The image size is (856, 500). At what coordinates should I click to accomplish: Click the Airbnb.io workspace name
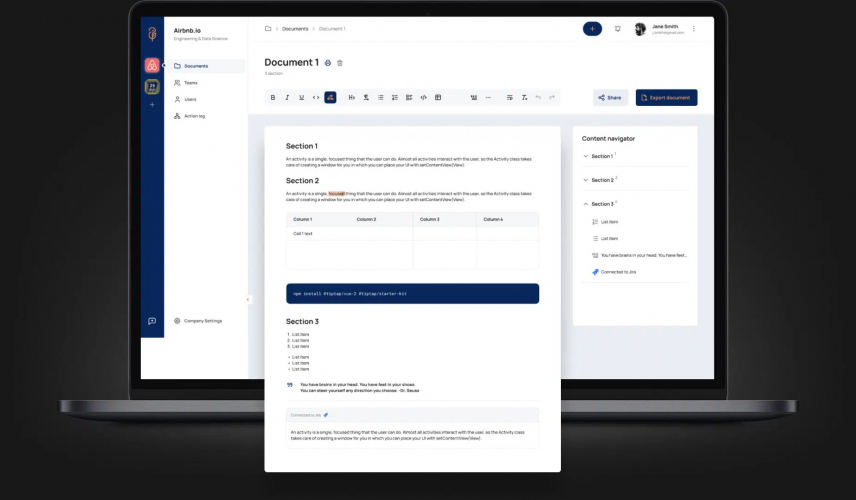187,31
